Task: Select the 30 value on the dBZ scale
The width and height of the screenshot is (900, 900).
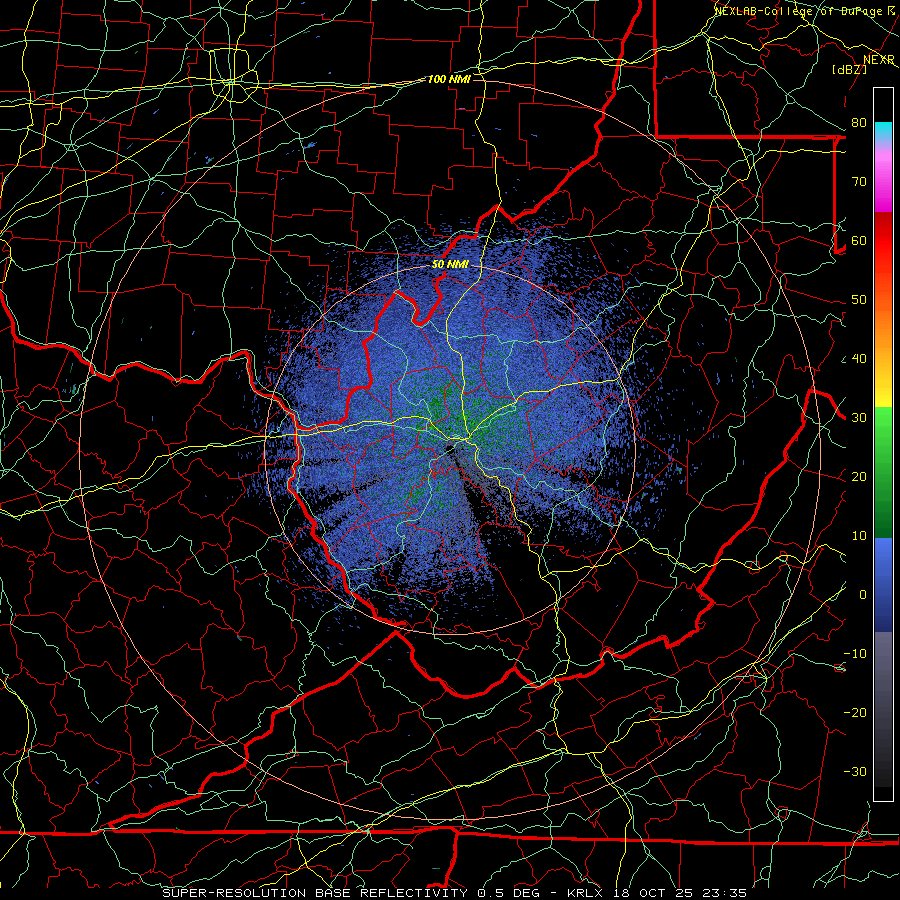Action: 859,418
